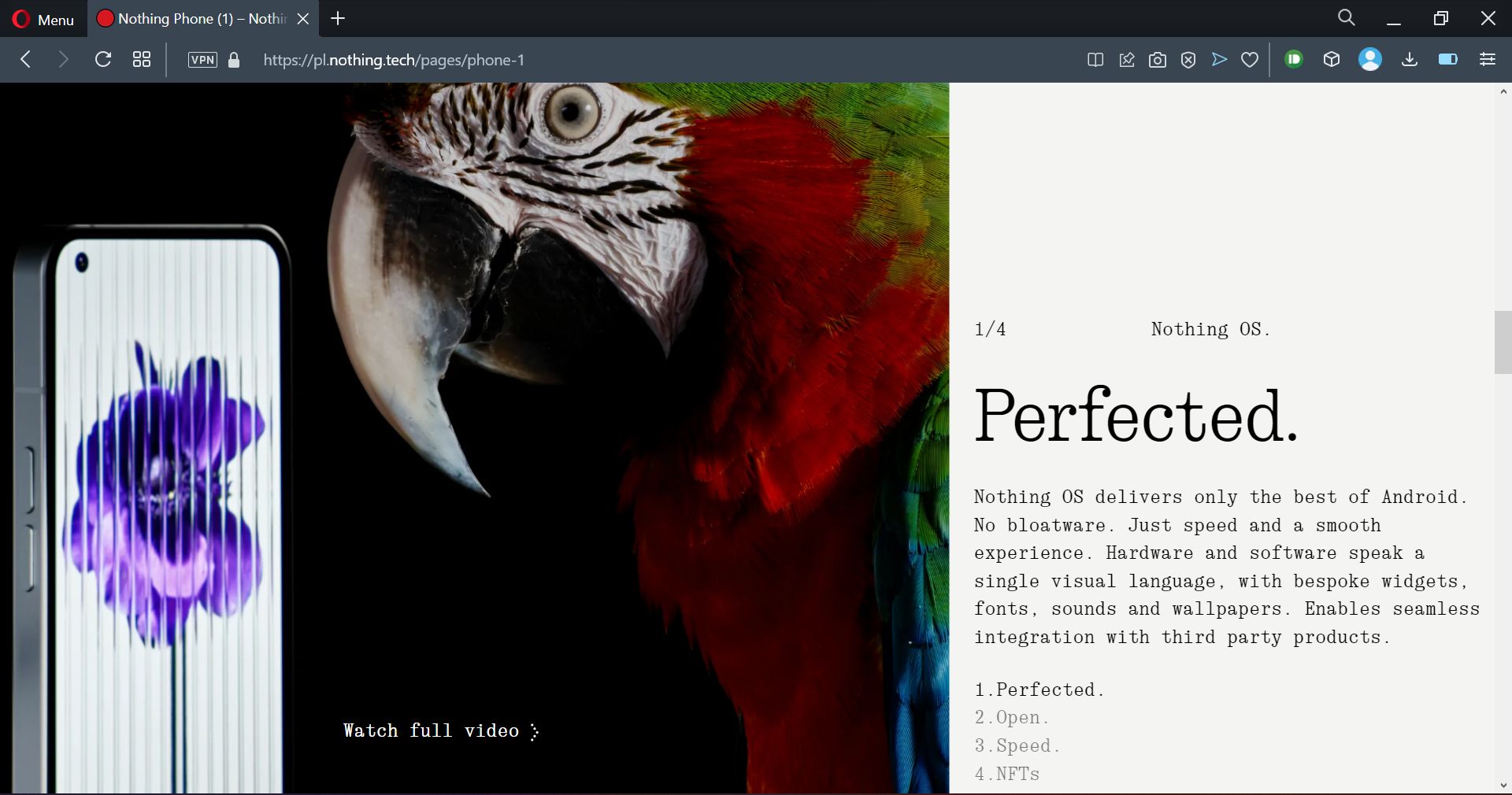
Task: Add page to bookmarks heart icon
Action: 1250,60
